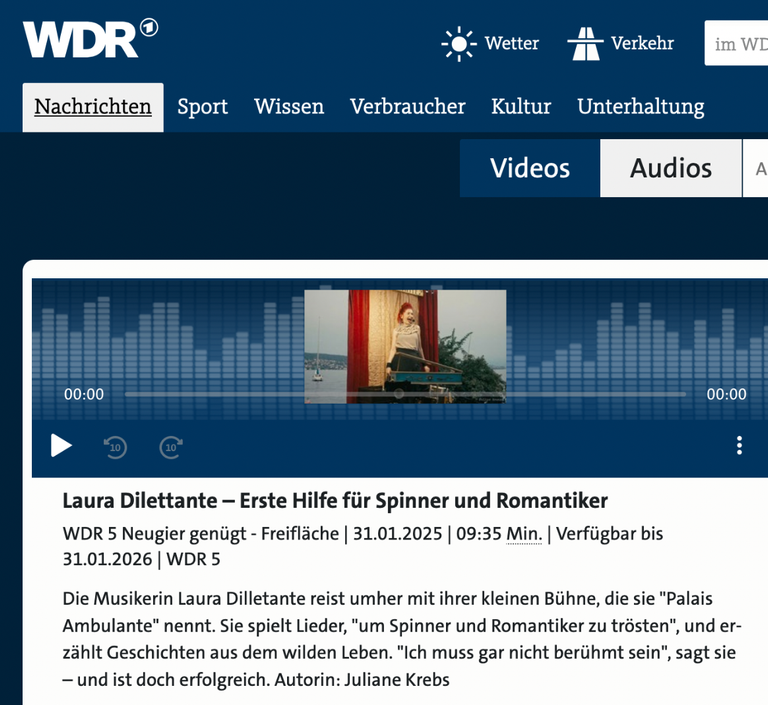Image resolution: width=768 pixels, height=705 pixels.
Task: Open the Wissen menu item
Action: click(289, 107)
